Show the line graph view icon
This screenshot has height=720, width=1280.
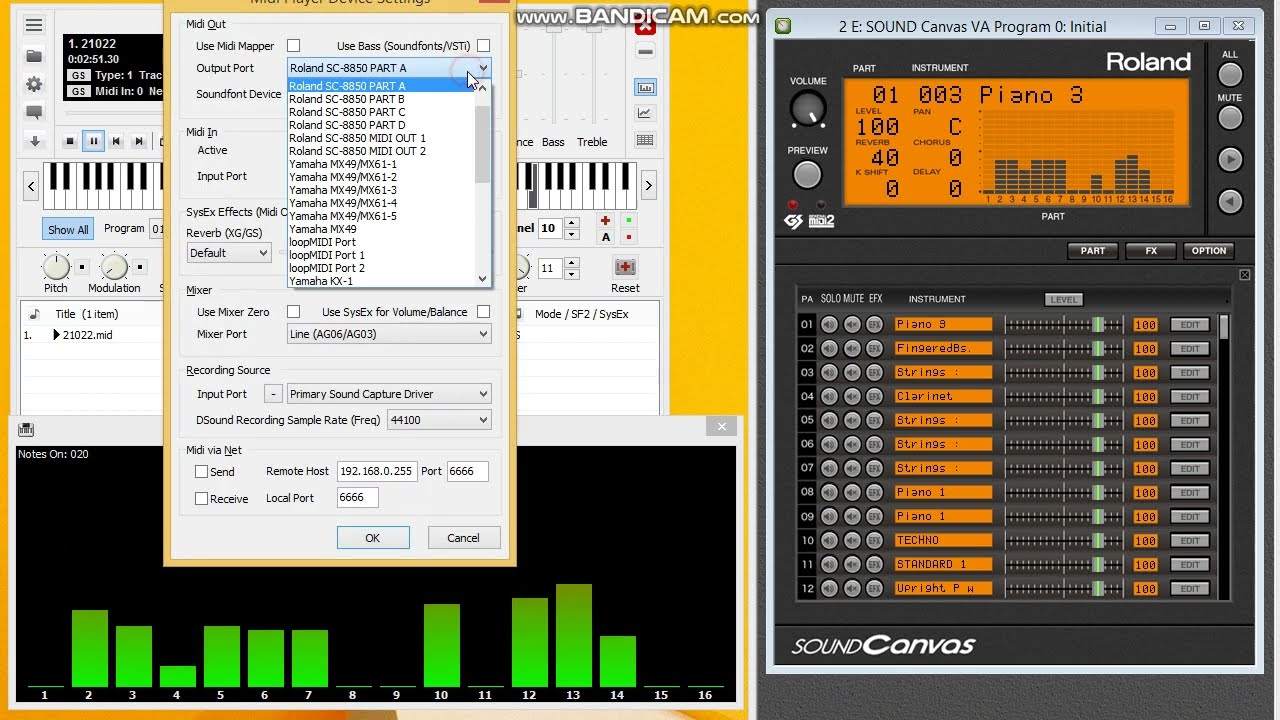tap(645, 114)
